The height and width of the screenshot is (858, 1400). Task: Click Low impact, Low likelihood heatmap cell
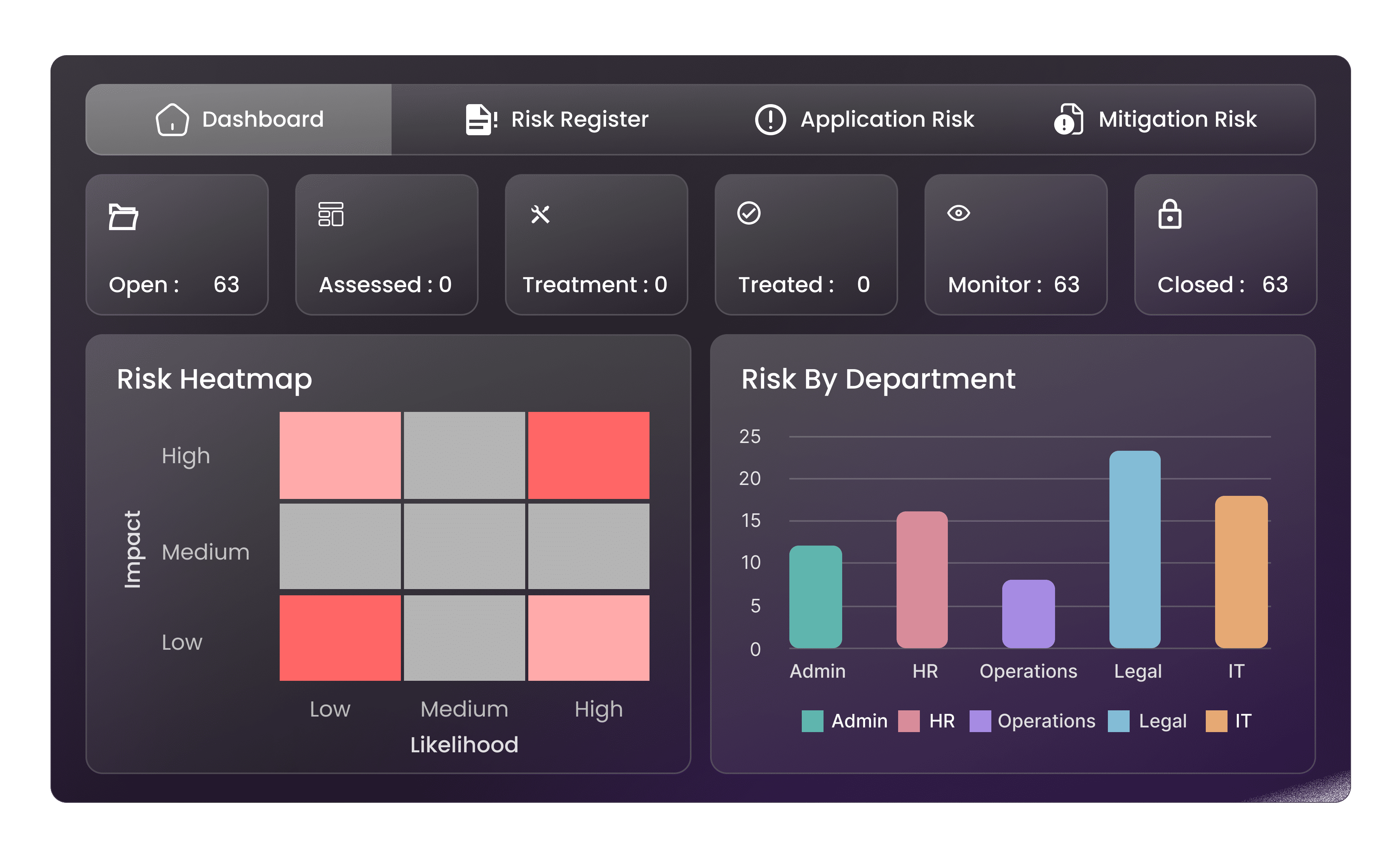(340, 638)
